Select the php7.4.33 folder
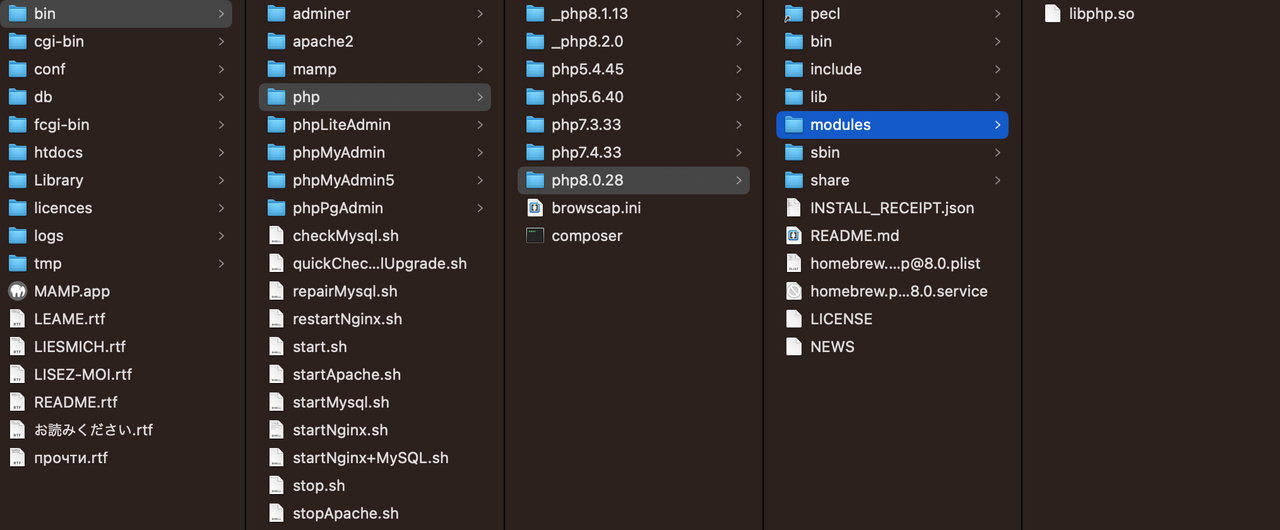This screenshot has height=530, width=1280. point(586,153)
